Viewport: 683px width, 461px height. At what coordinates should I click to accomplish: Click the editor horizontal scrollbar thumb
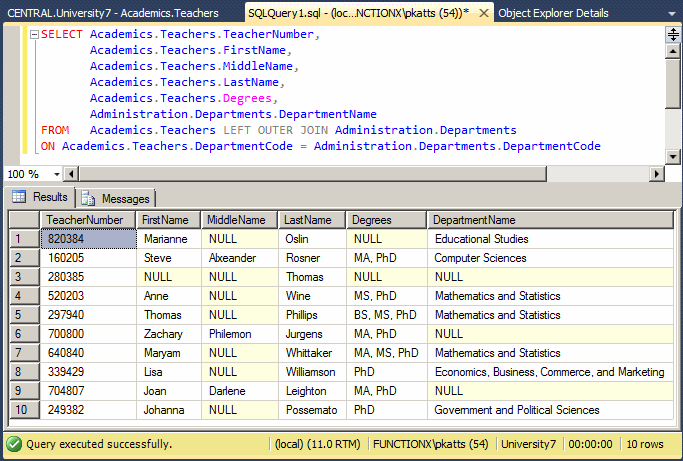[313, 174]
